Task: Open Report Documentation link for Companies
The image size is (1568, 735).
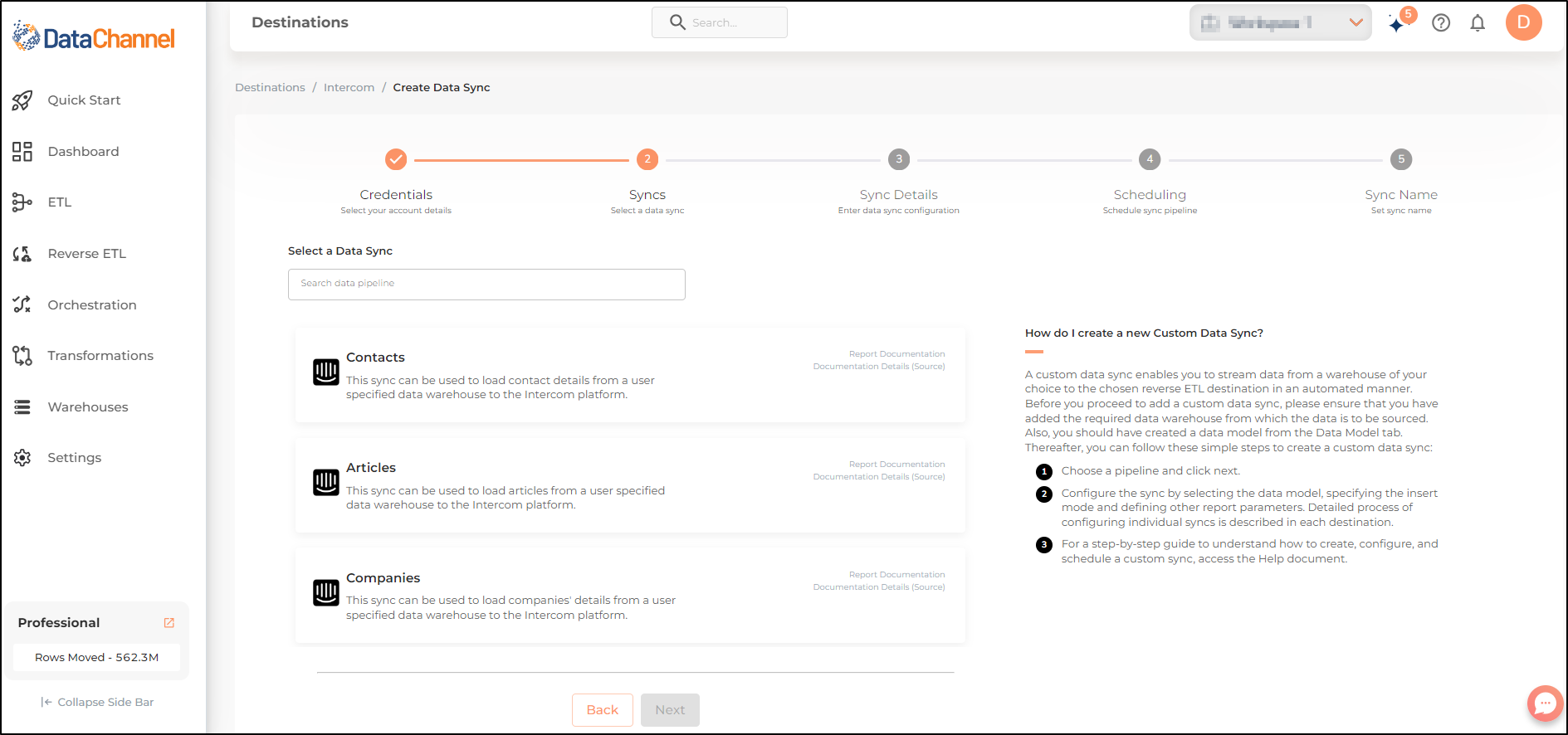Action: (896, 575)
